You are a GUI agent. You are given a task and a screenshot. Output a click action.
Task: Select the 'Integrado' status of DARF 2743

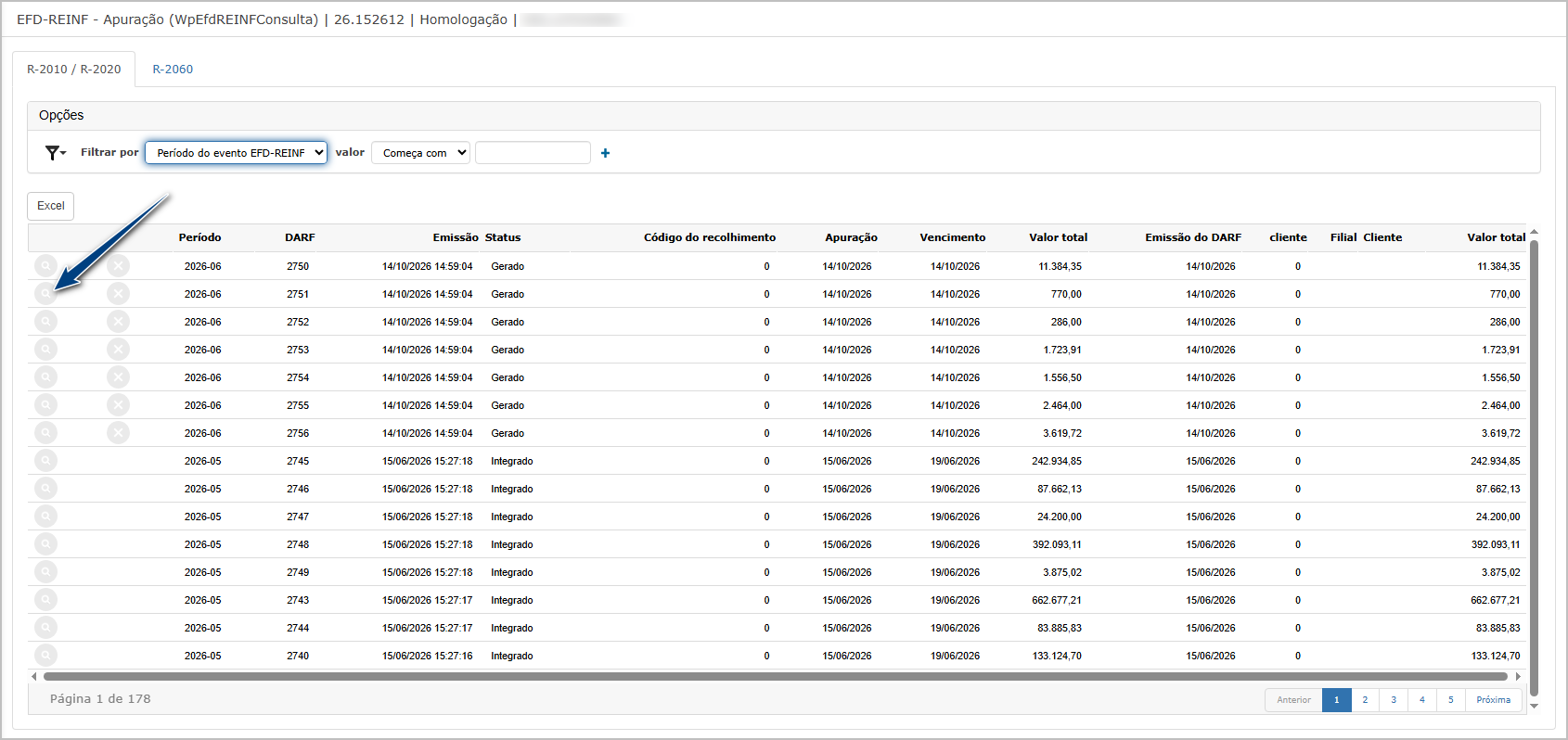(x=512, y=600)
